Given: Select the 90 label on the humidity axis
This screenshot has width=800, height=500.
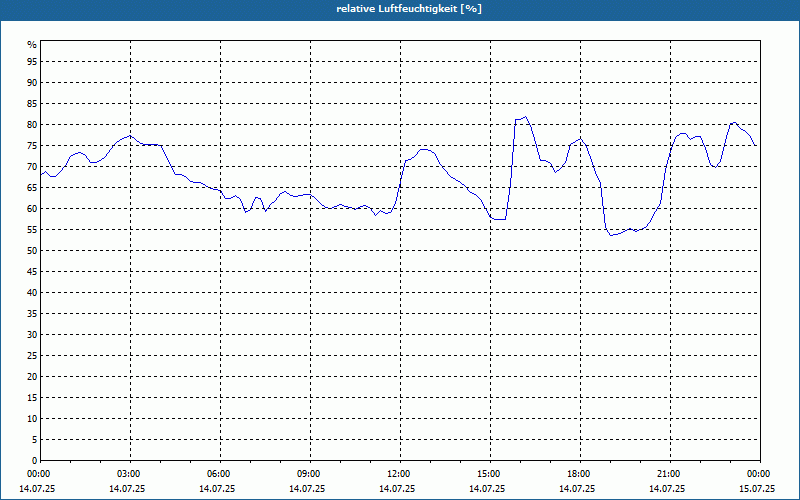Looking at the screenshot, I should (x=32, y=83).
